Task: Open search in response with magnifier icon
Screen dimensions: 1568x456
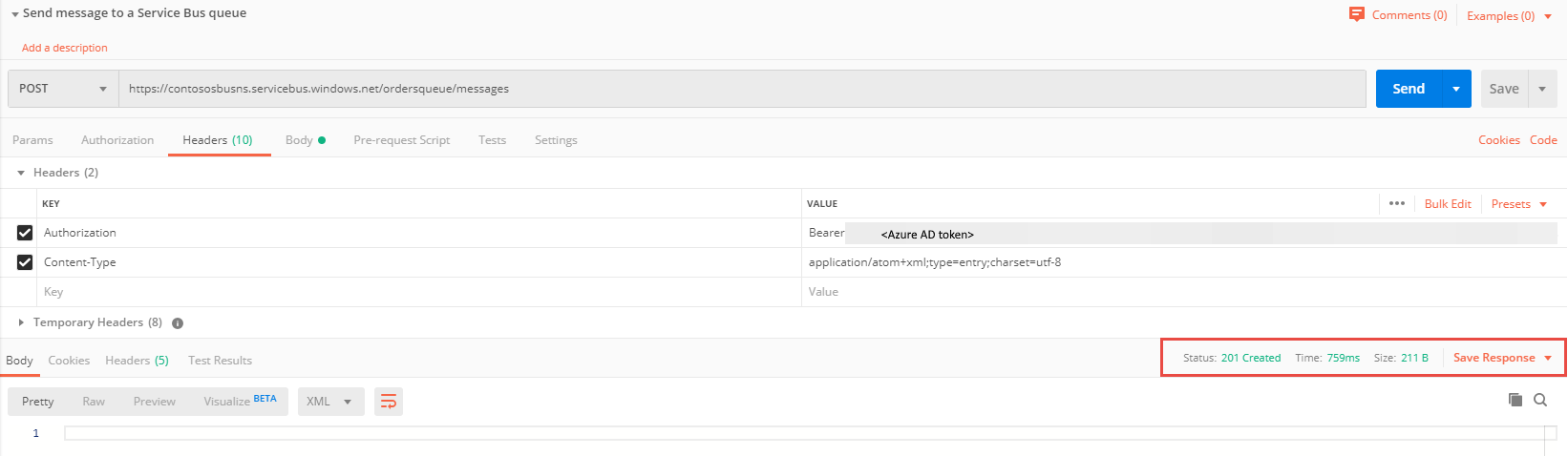Action: pyautogui.click(x=1540, y=400)
